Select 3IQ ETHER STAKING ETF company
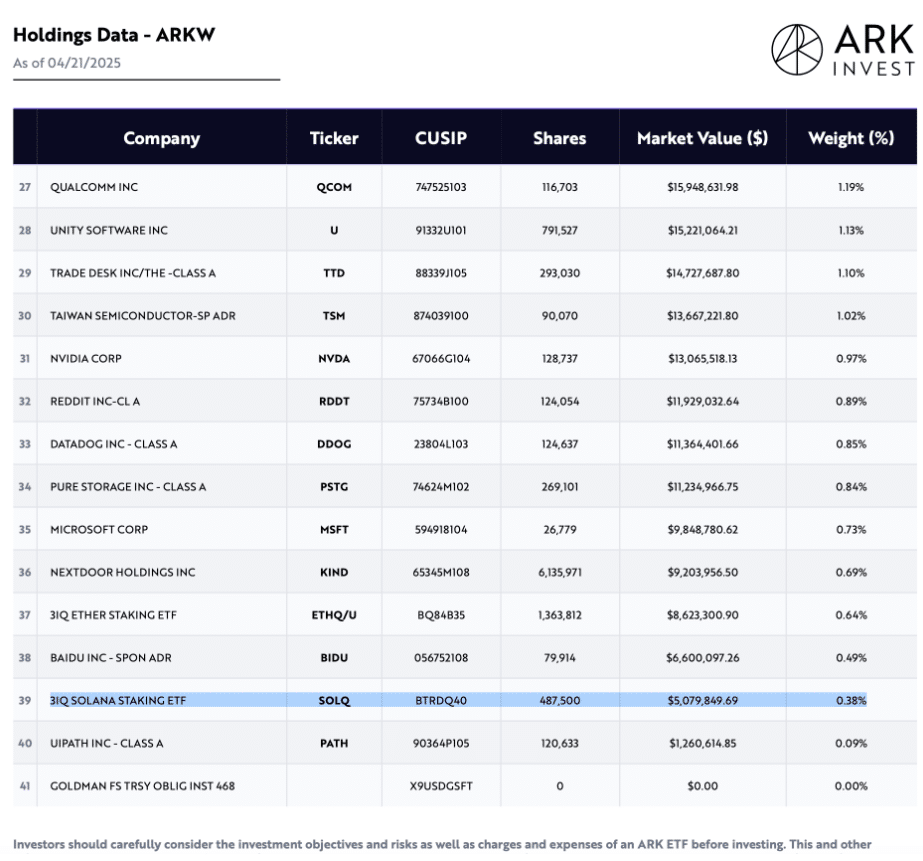The height and width of the screenshot is (861, 923). click(x=113, y=615)
